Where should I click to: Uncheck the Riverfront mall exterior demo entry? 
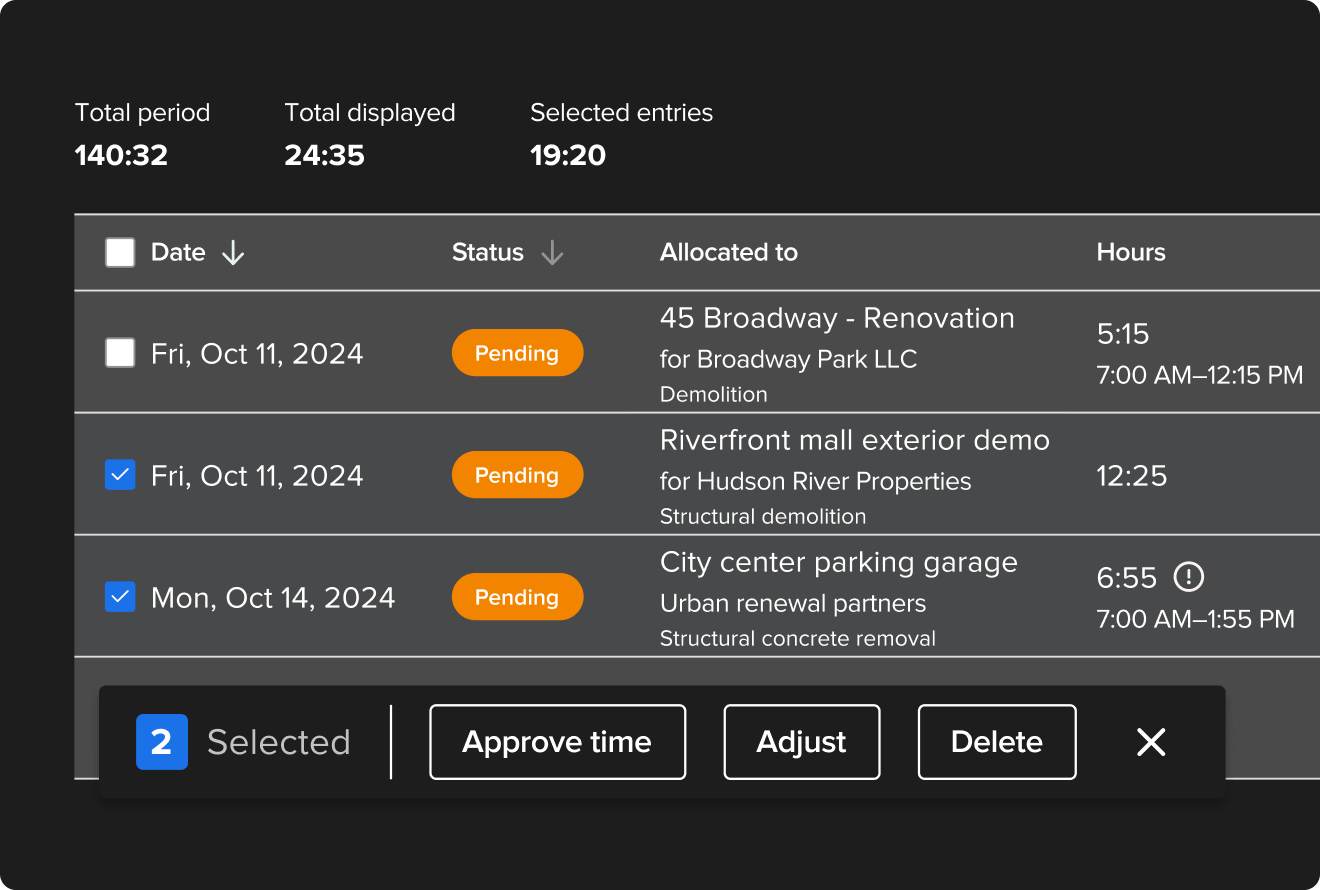(x=119, y=474)
